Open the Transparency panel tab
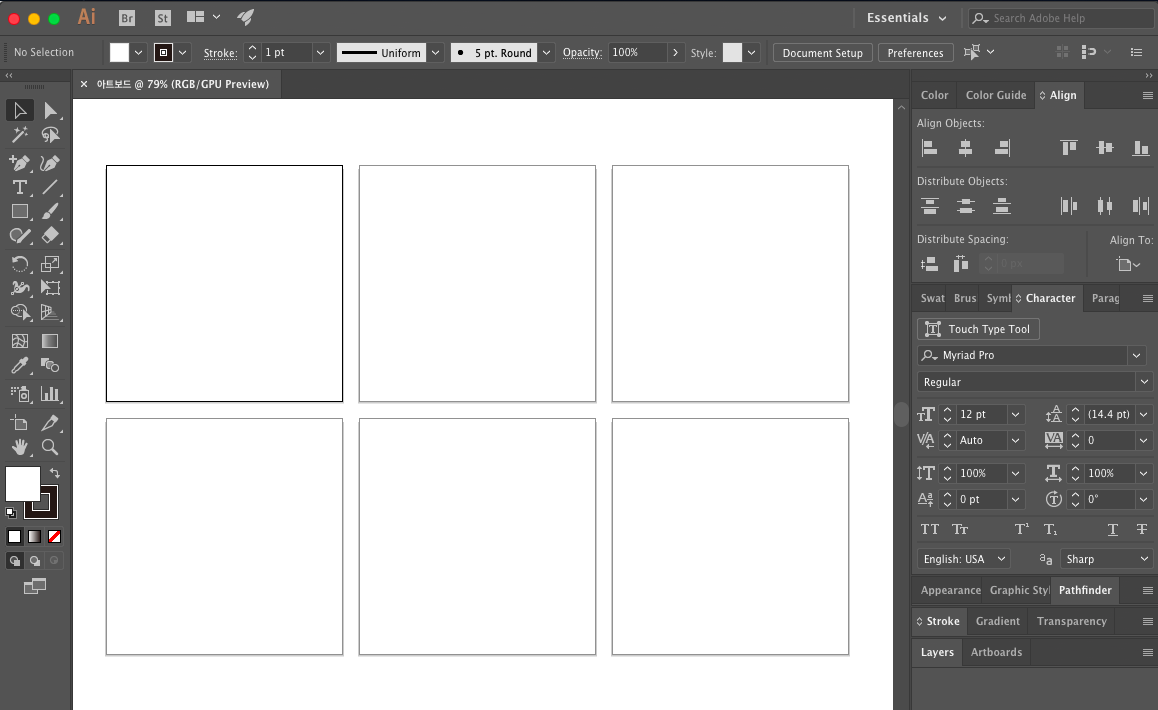 pyautogui.click(x=1072, y=621)
